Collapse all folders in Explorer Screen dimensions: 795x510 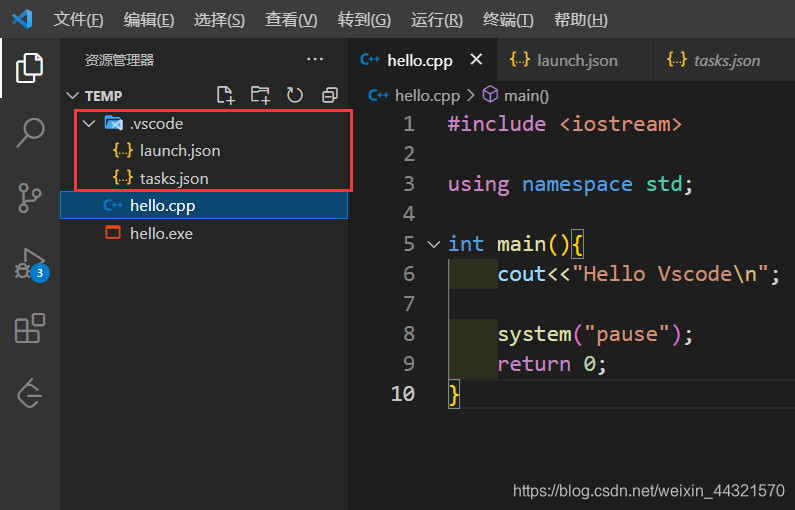click(330, 95)
